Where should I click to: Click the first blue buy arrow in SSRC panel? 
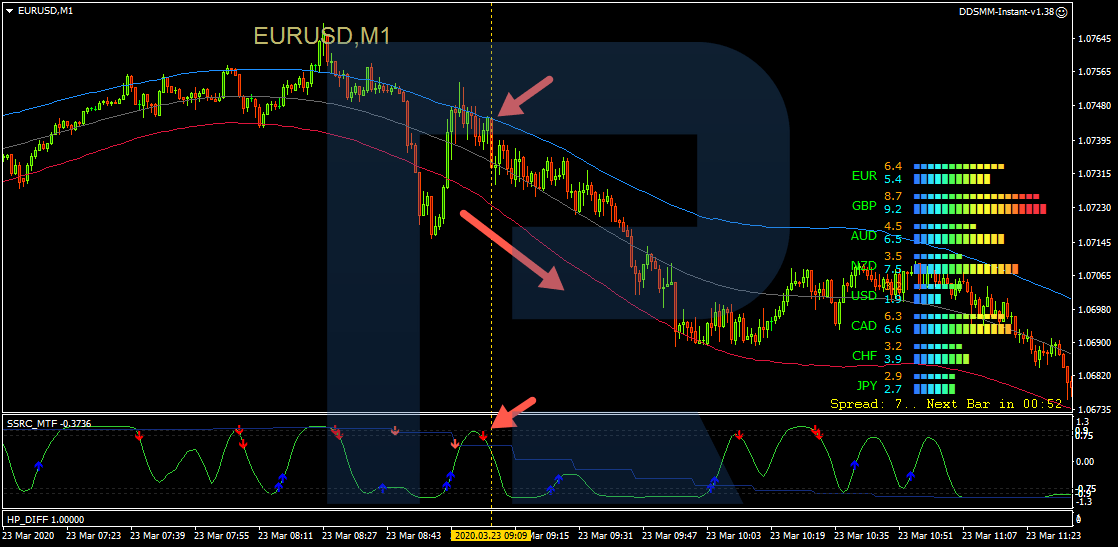click(39, 465)
